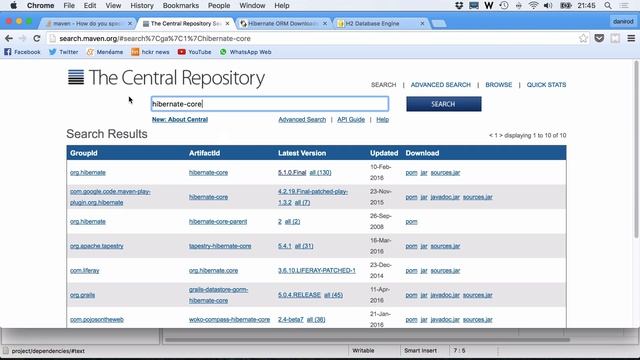Screen dimensions: 640x360
Task: Click the SEARCH navigation link
Action: click(x=383, y=84)
